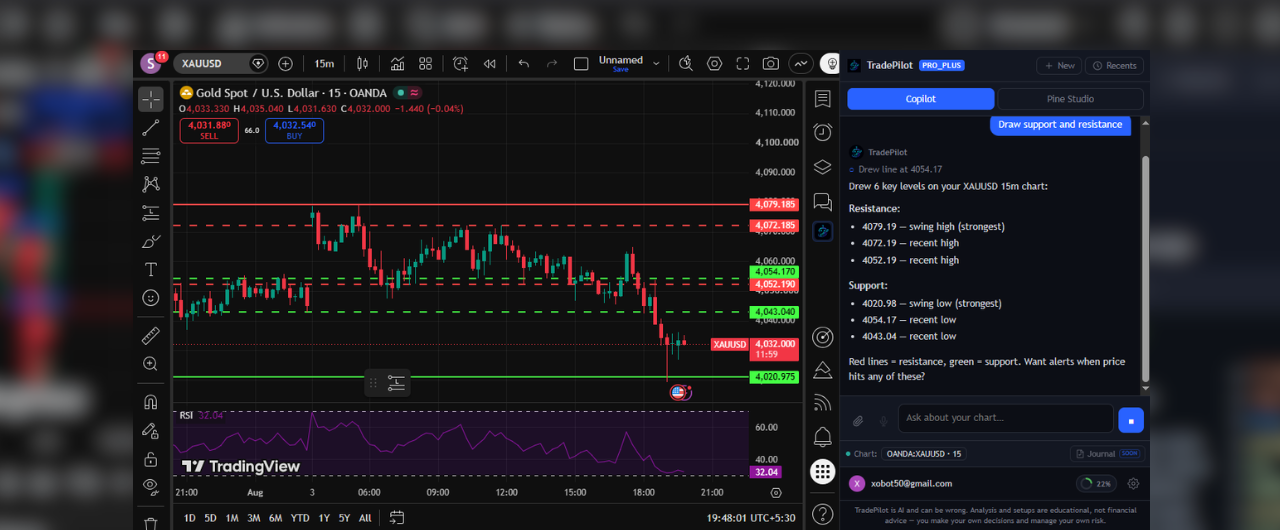Viewport: 1280px width, 530px height.
Task: Open the Journal button
Action: pyautogui.click(x=1106, y=453)
